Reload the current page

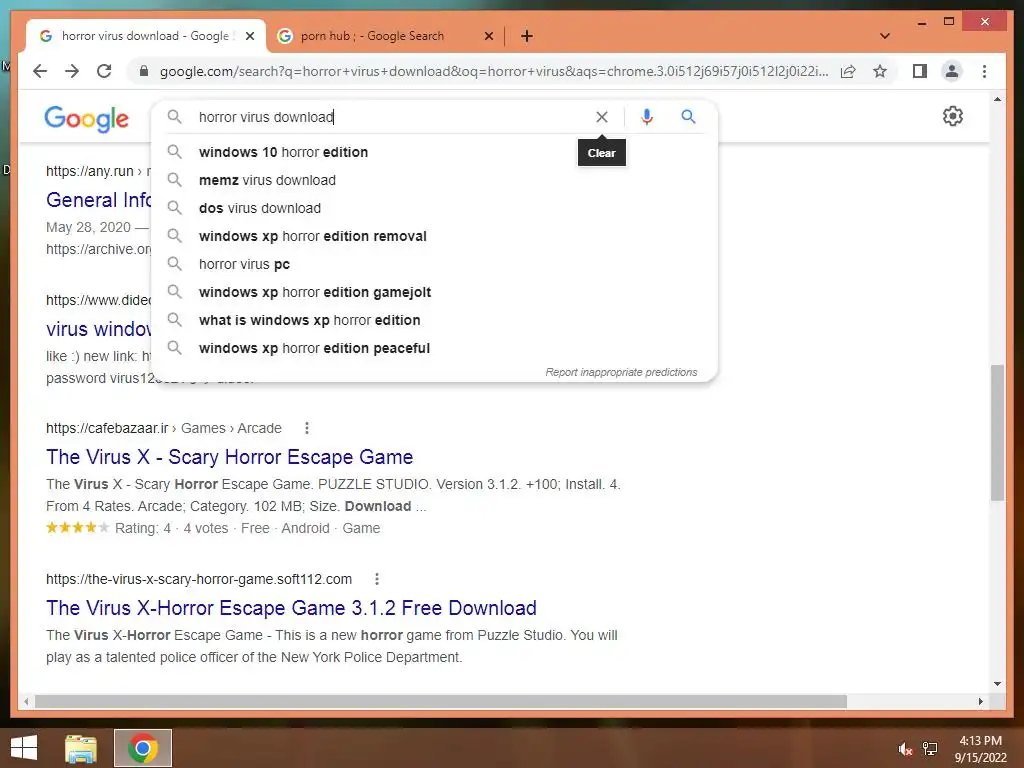[104, 71]
